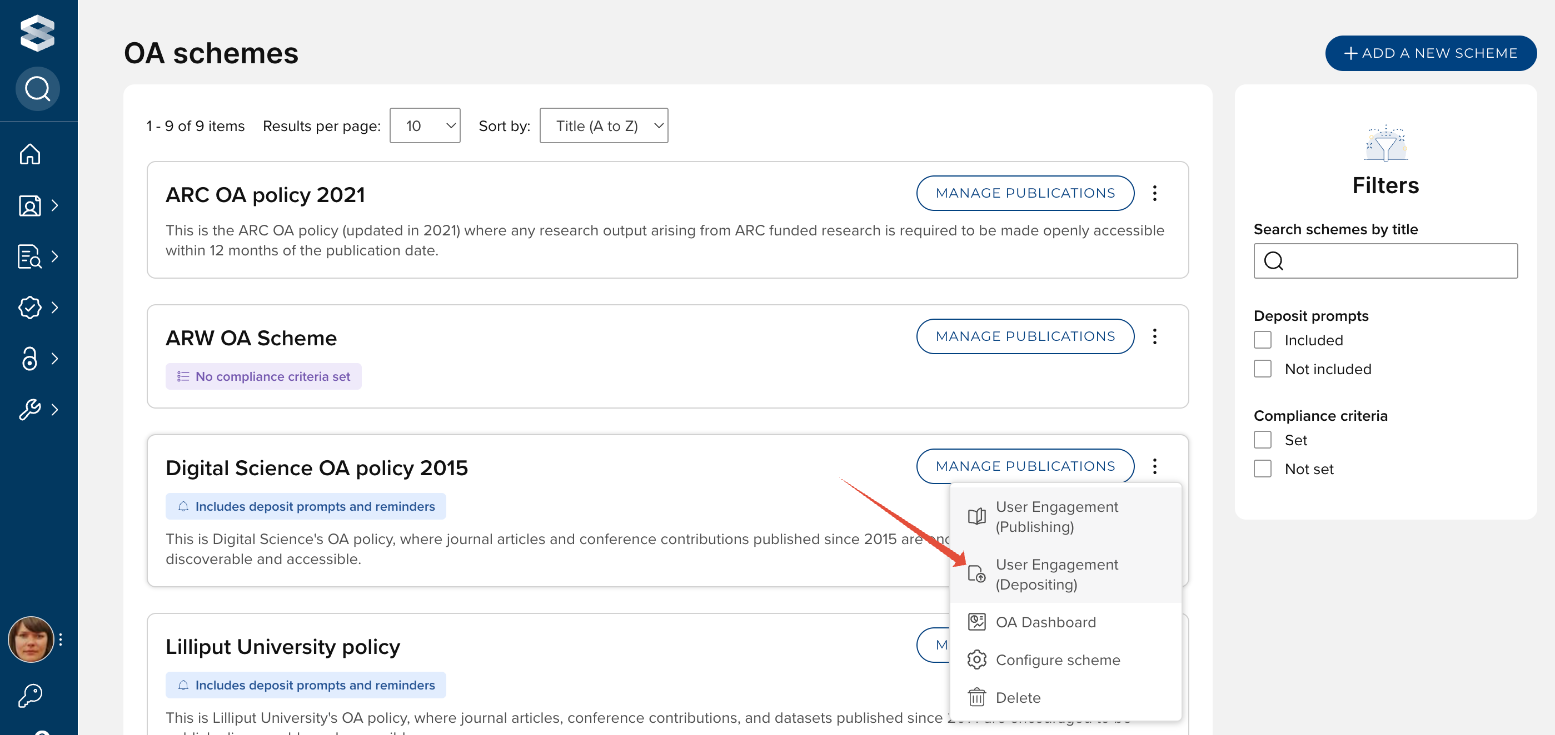This screenshot has height=735, width=1555.
Task: Check the Included deposit prompts checkbox
Action: 1263,340
